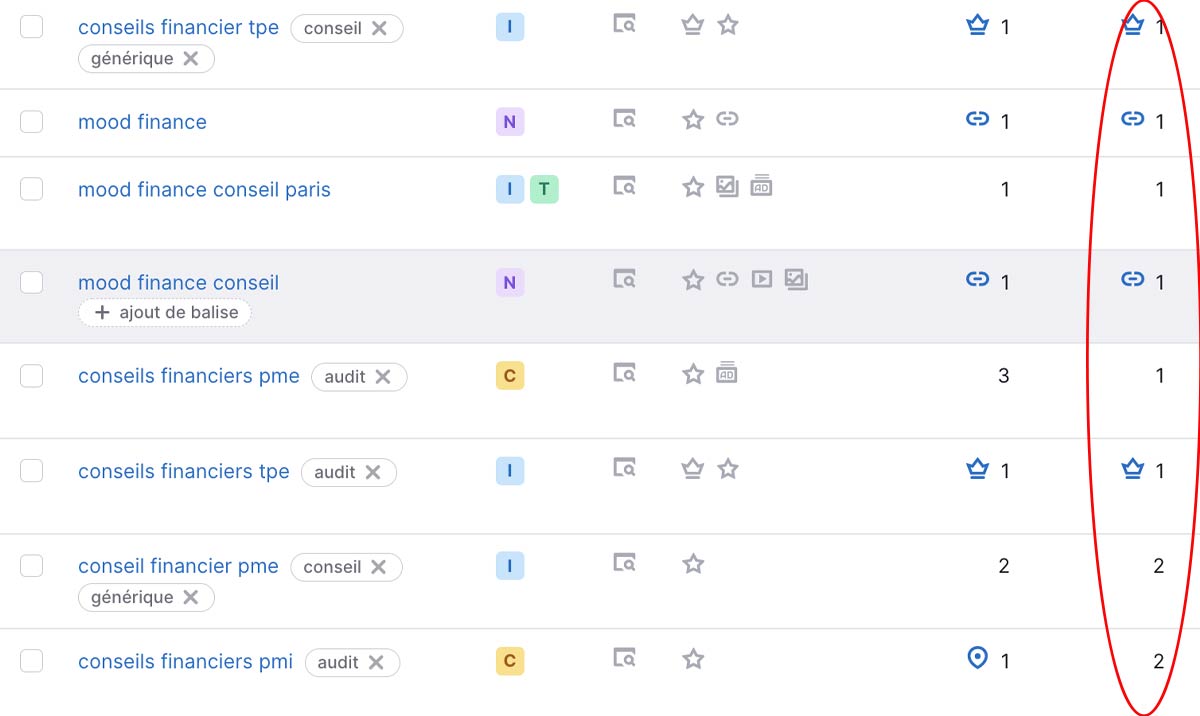The width and height of the screenshot is (1200, 716).
Task: Select the checkbox for mood finance
Action: (x=32, y=122)
